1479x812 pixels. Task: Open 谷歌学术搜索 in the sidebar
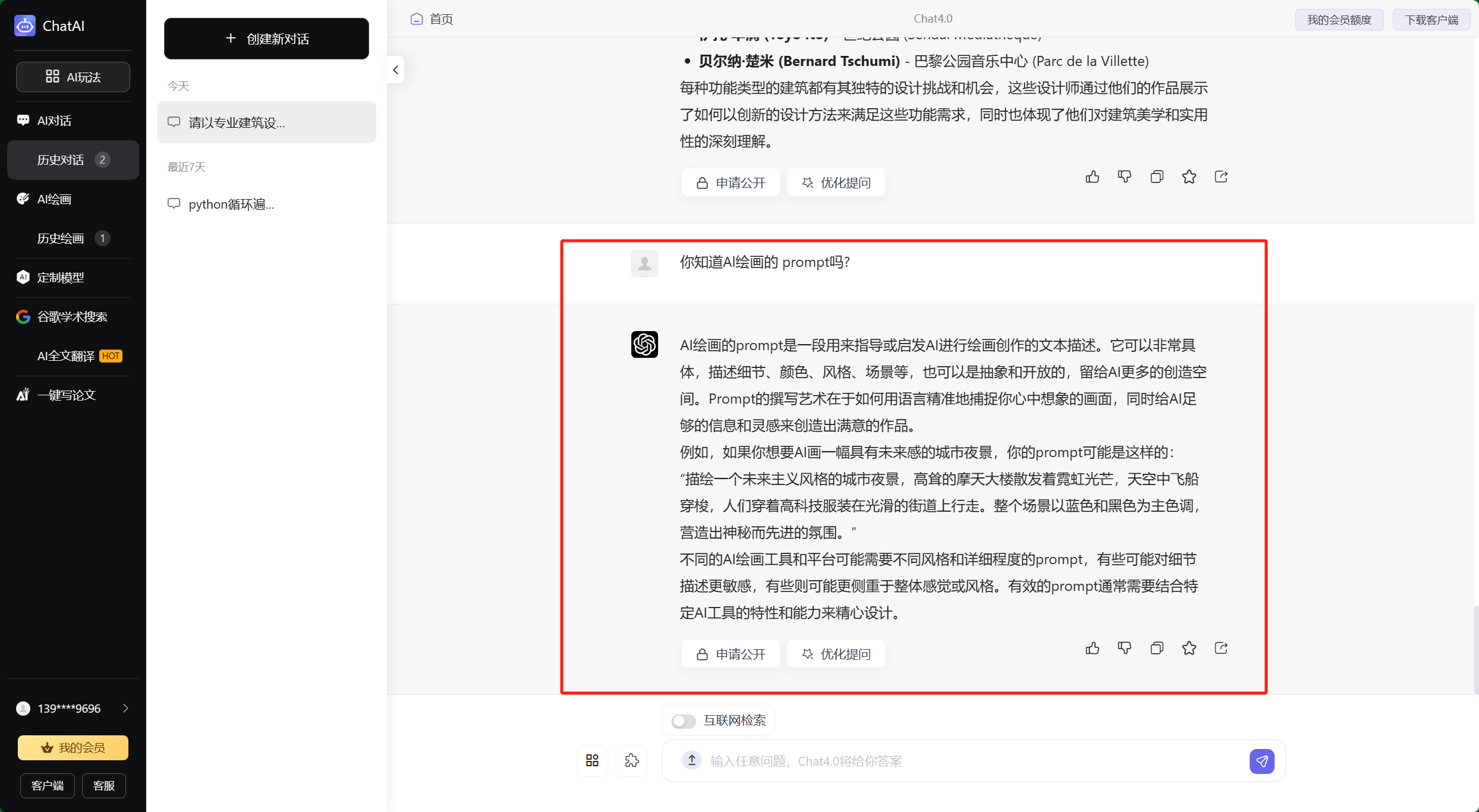(72, 317)
